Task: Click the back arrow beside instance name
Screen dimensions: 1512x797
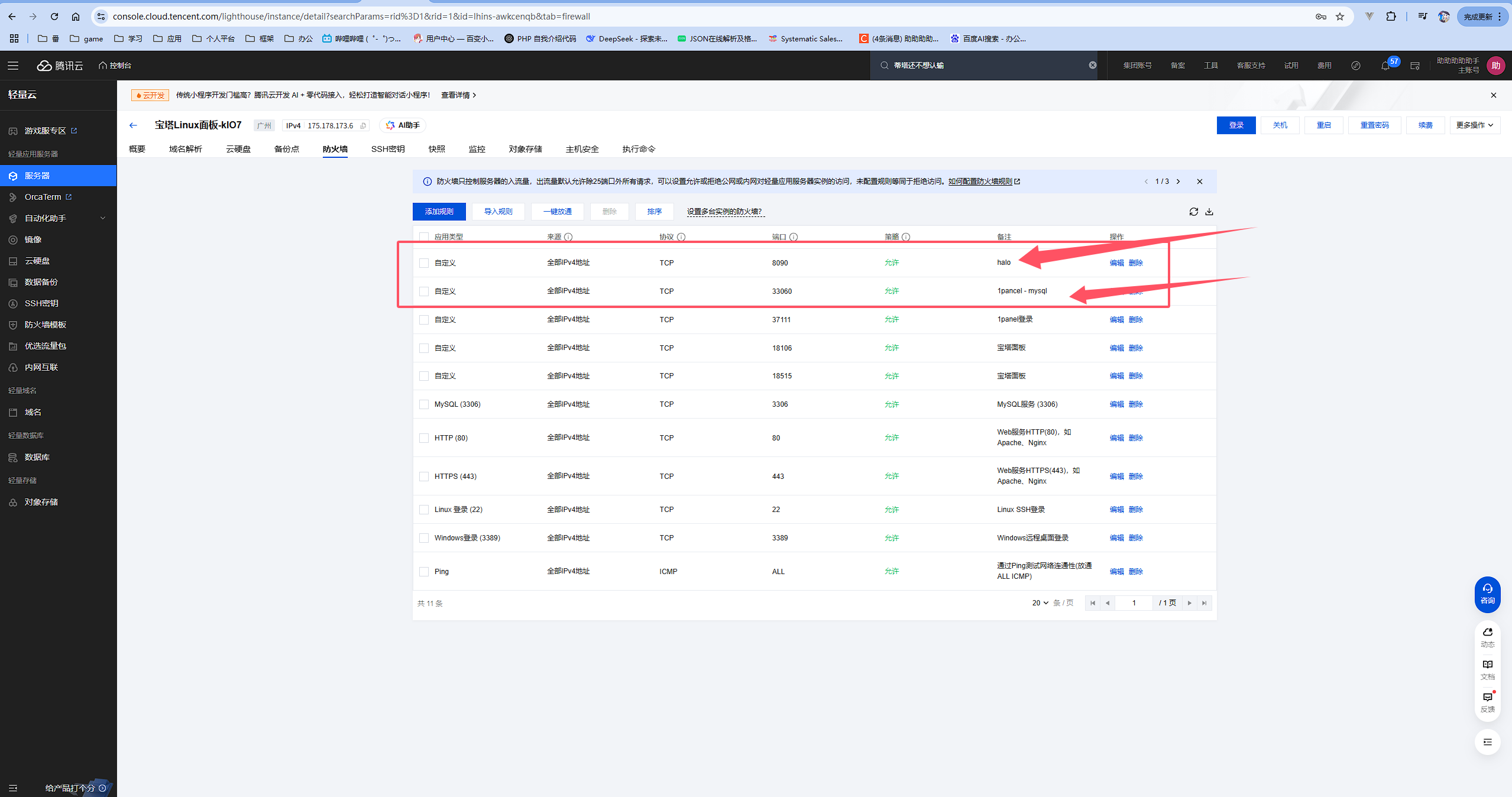Action: point(133,125)
